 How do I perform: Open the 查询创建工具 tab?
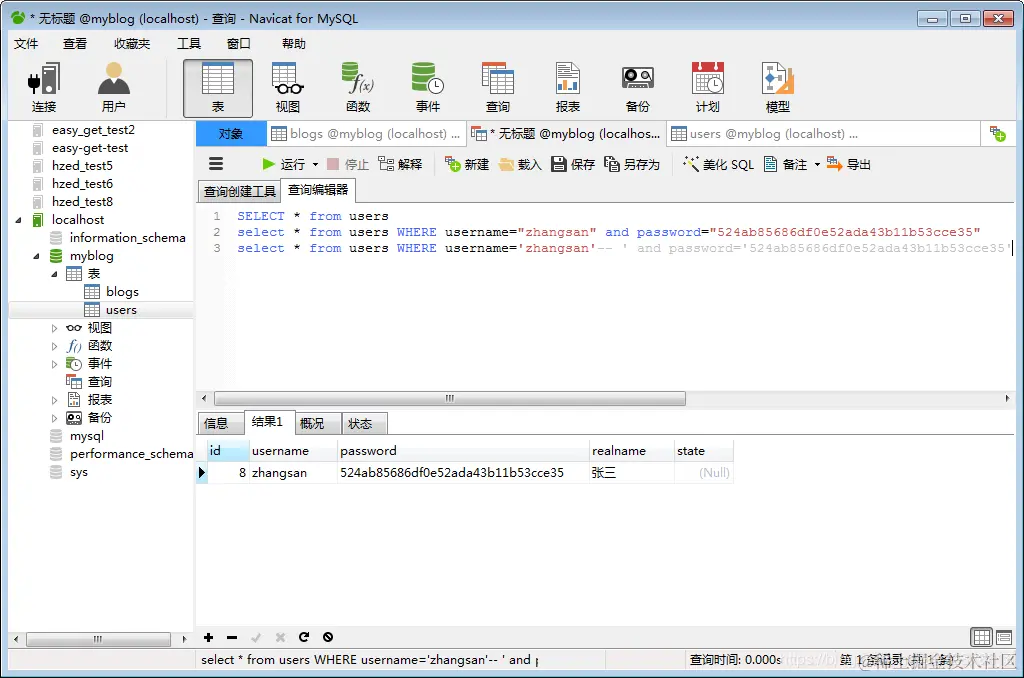click(239, 191)
